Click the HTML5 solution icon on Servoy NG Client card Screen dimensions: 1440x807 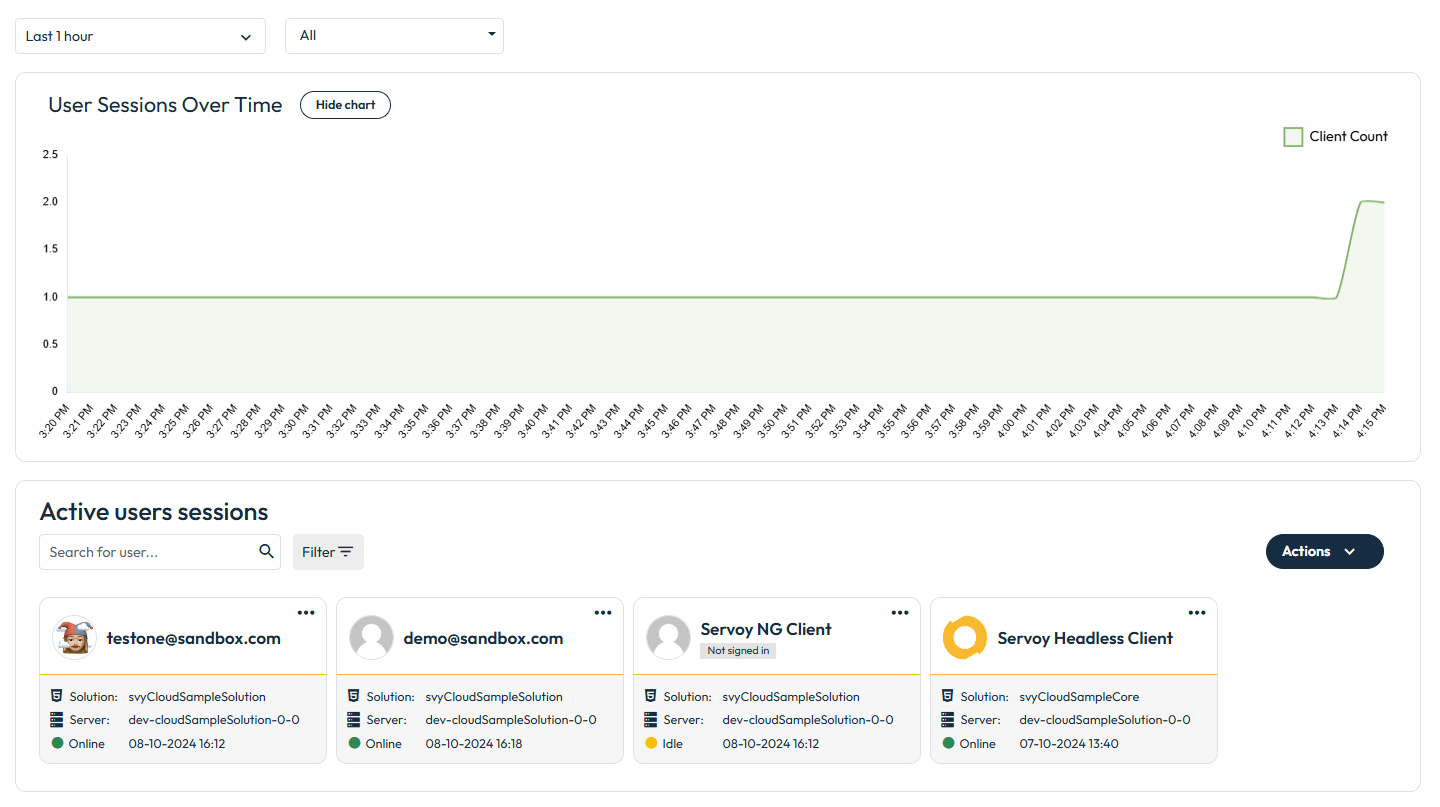651,696
